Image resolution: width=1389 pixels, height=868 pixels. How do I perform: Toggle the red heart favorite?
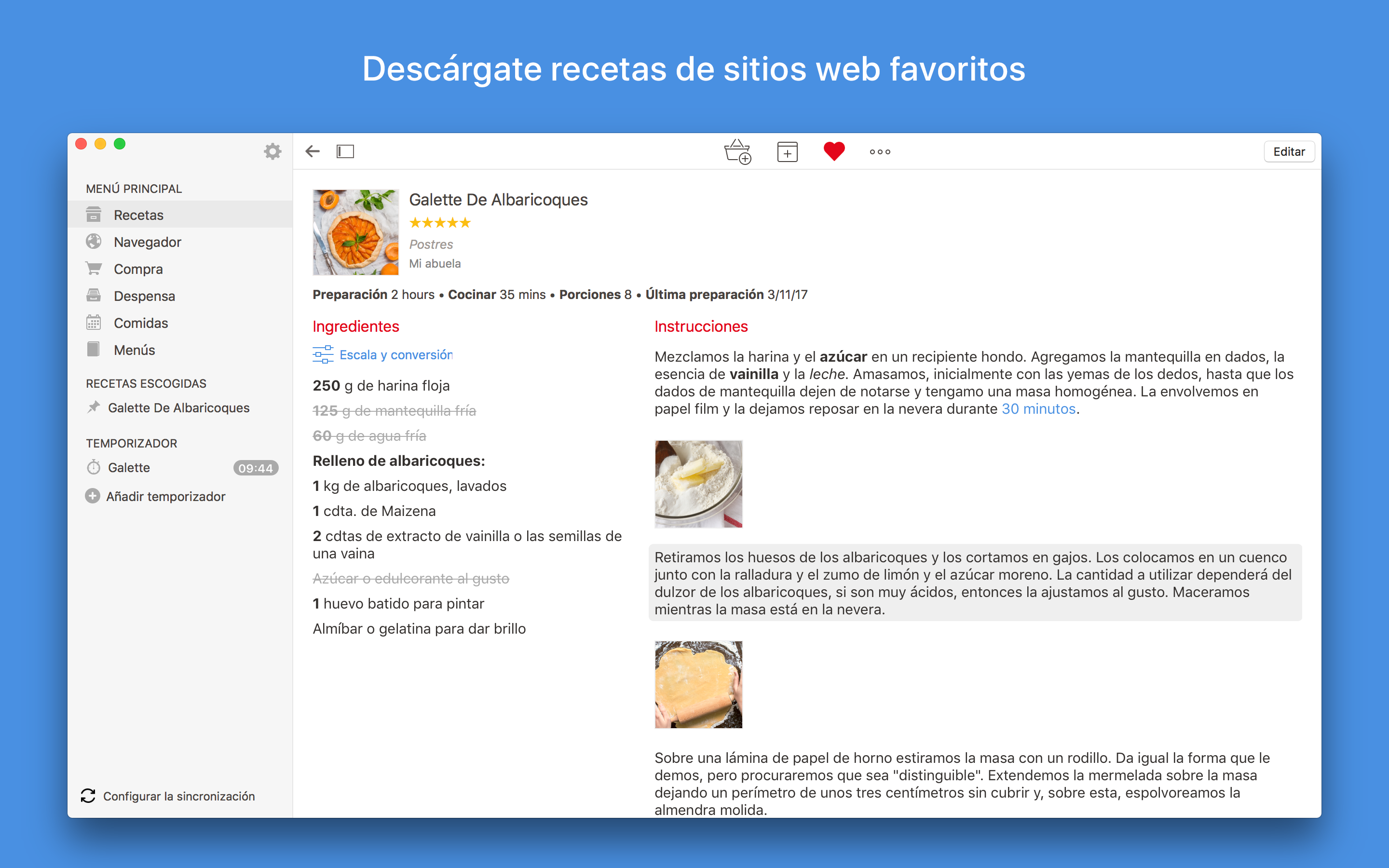pos(834,151)
